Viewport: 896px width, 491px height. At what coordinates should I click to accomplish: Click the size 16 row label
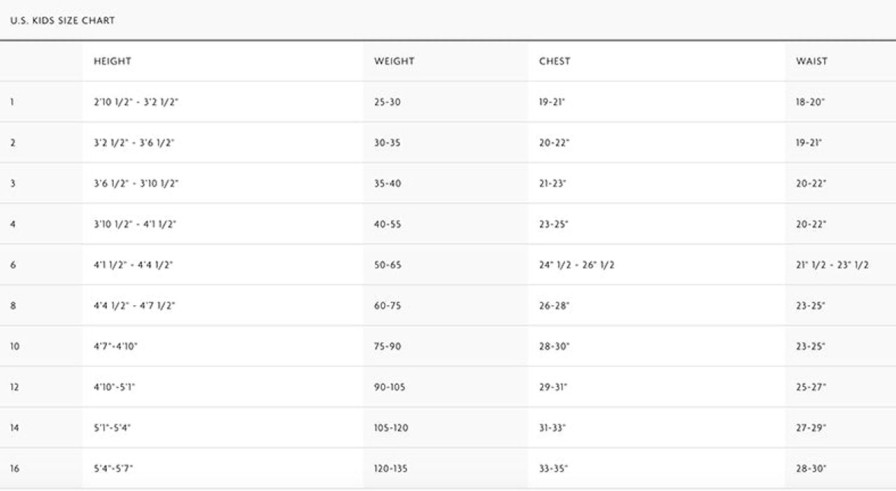tap(14, 469)
